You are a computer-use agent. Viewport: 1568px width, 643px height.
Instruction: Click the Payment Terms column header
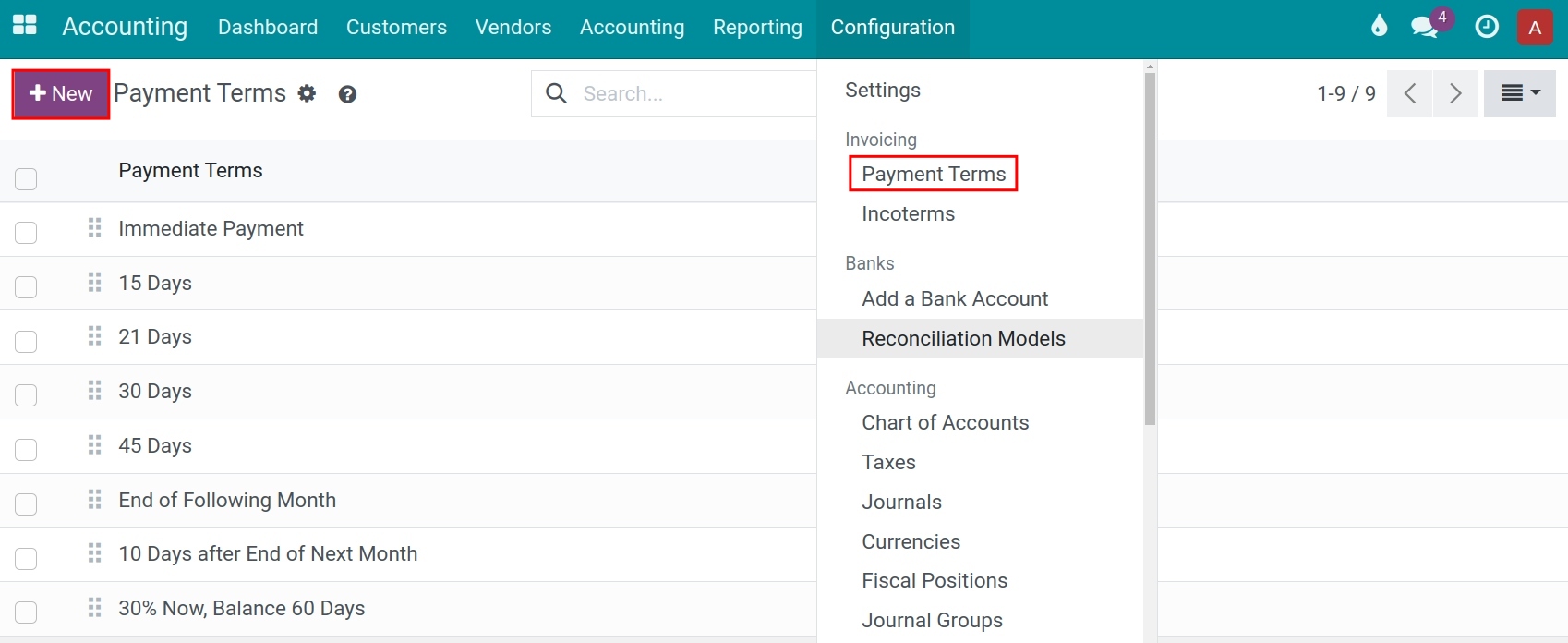click(190, 170)
